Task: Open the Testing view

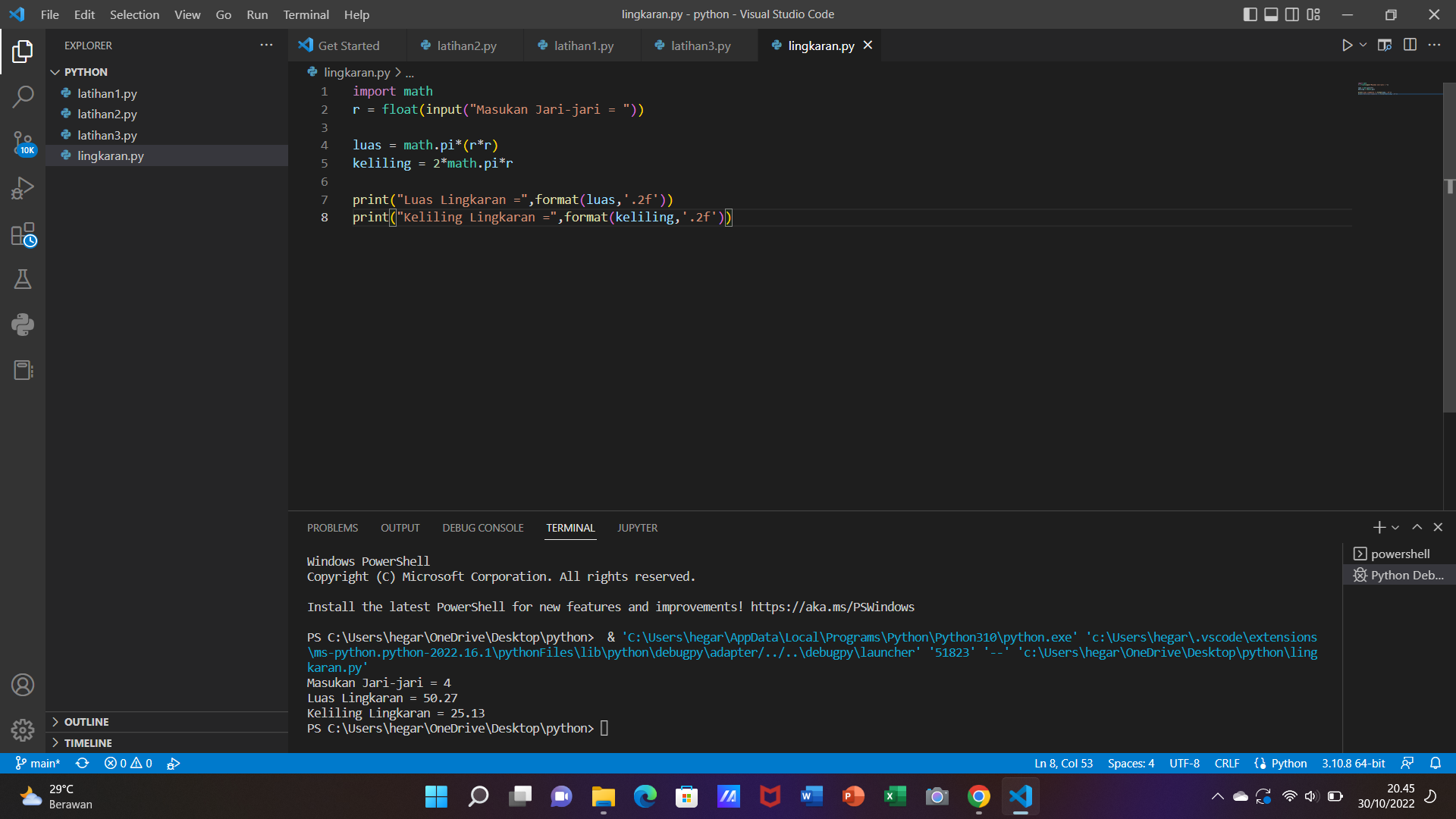Action: click(23, 279)
